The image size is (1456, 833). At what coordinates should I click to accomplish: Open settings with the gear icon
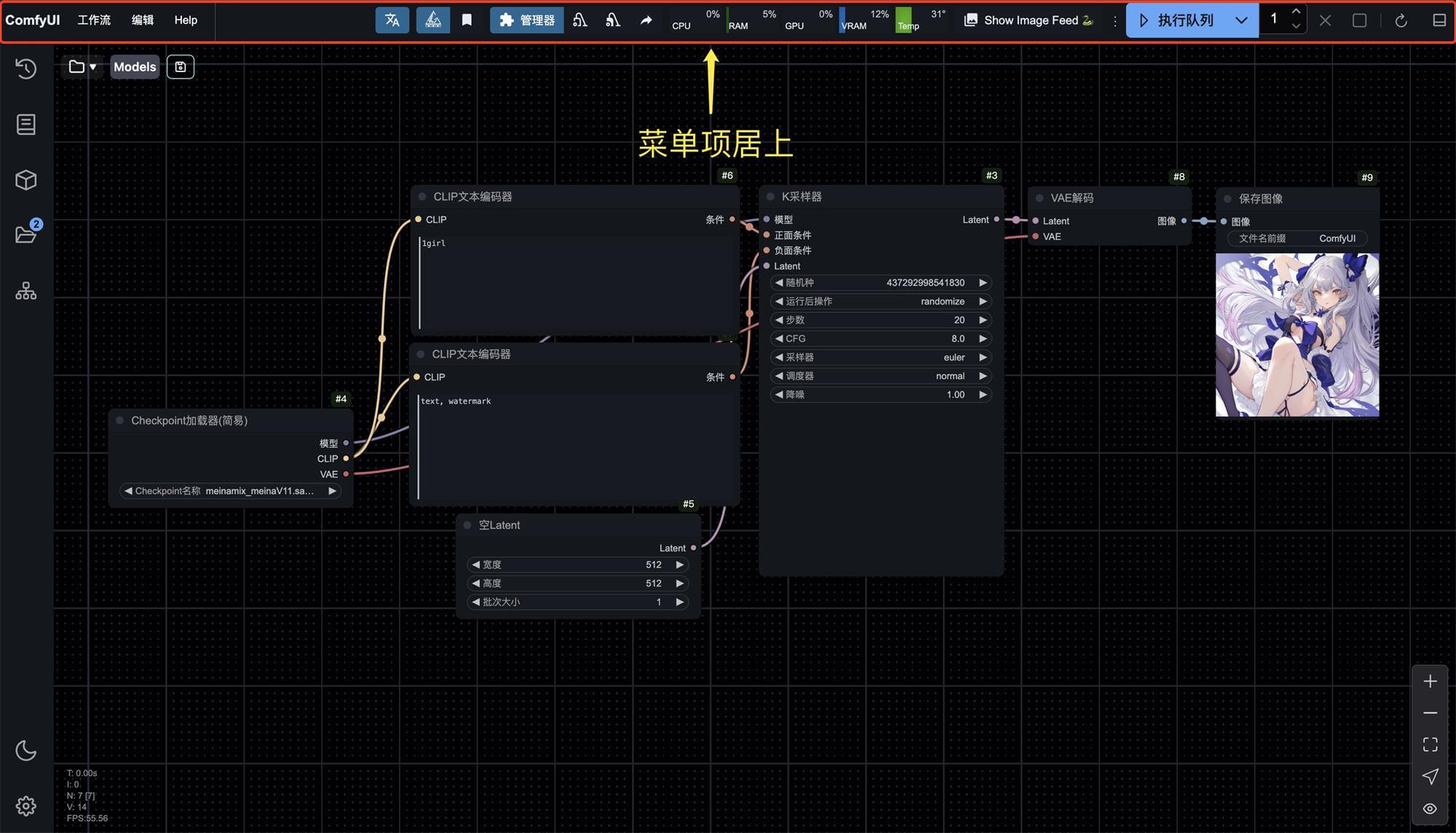click(x=26, y=805)
